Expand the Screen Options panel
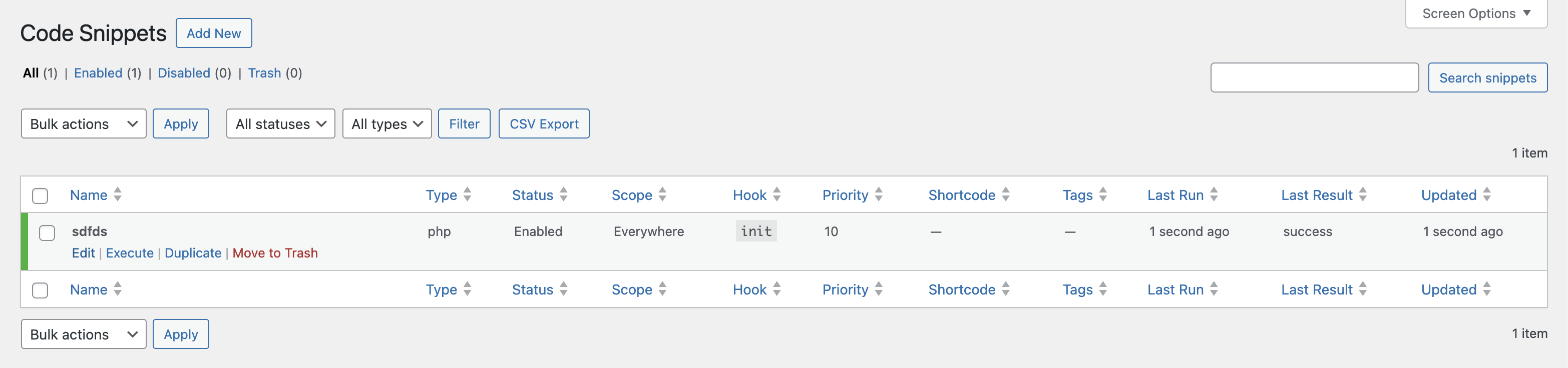 (x=1475, y=13)
